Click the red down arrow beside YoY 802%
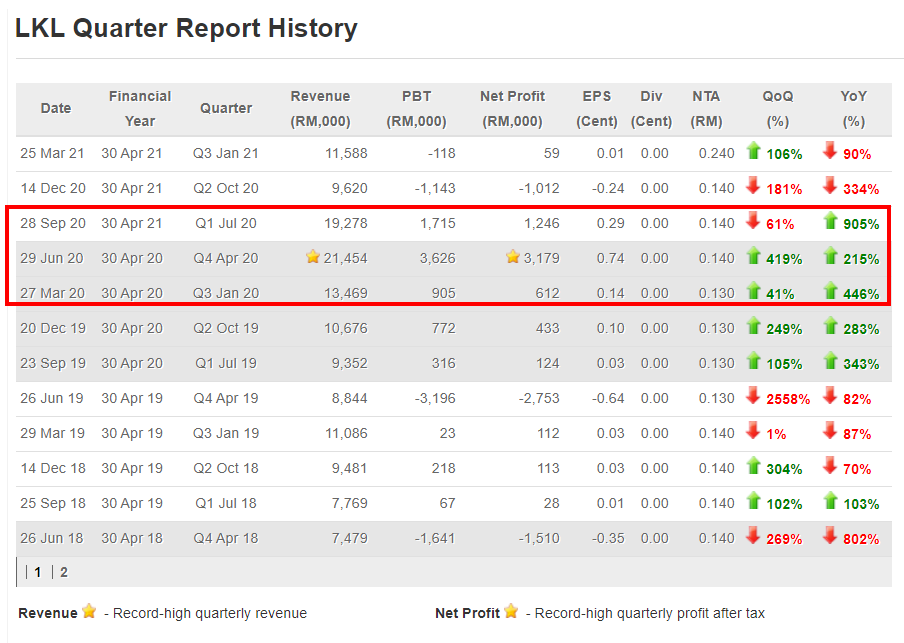The height and width of the screenshot is (643, 904). (x=829, y=537)
